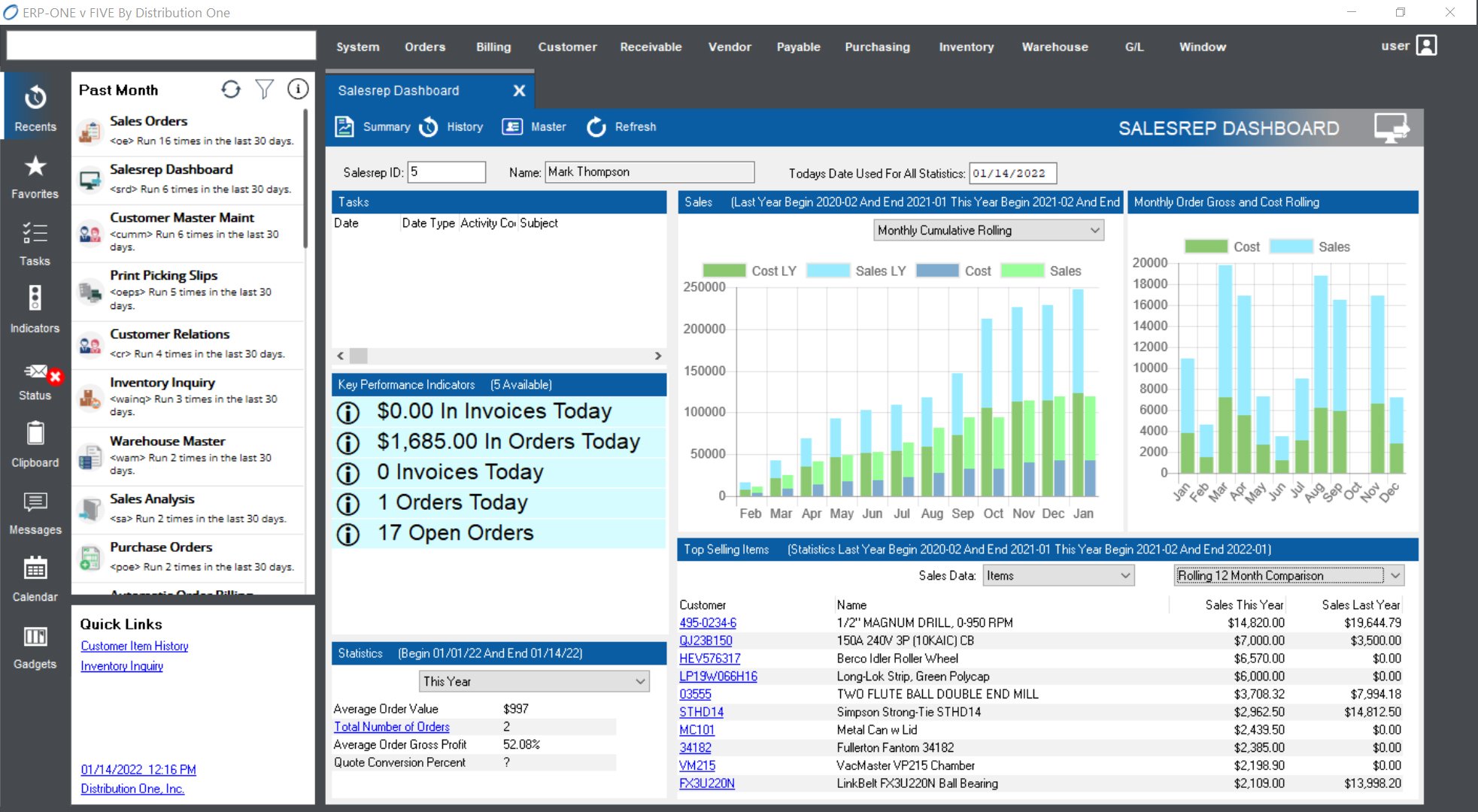1478x812 pixels.
Task: Expand the Sales Data Items dropdown
Action: (x=1124, y=576)
